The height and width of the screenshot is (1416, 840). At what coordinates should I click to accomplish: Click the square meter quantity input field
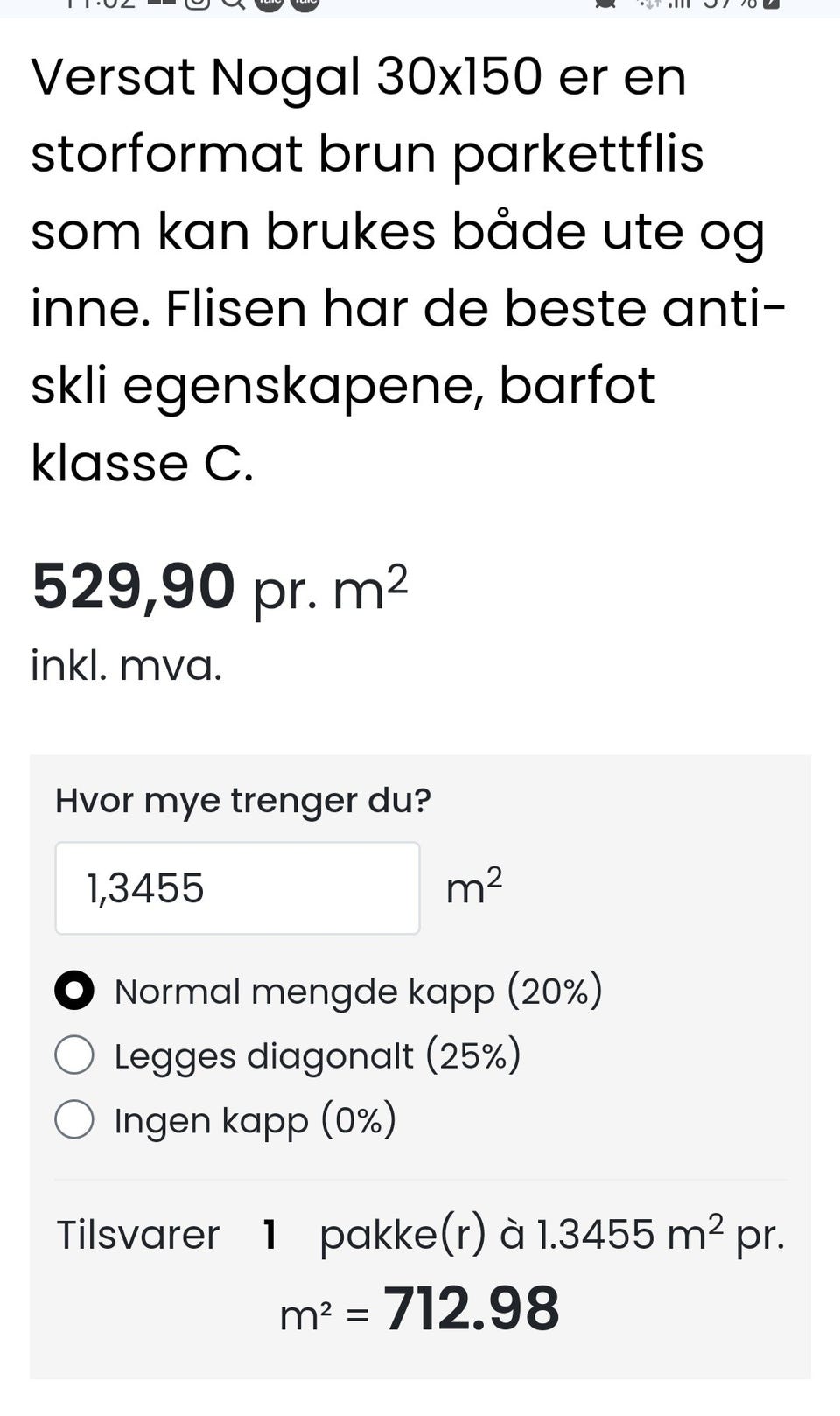pyautogui.click(x=237, y=888)
